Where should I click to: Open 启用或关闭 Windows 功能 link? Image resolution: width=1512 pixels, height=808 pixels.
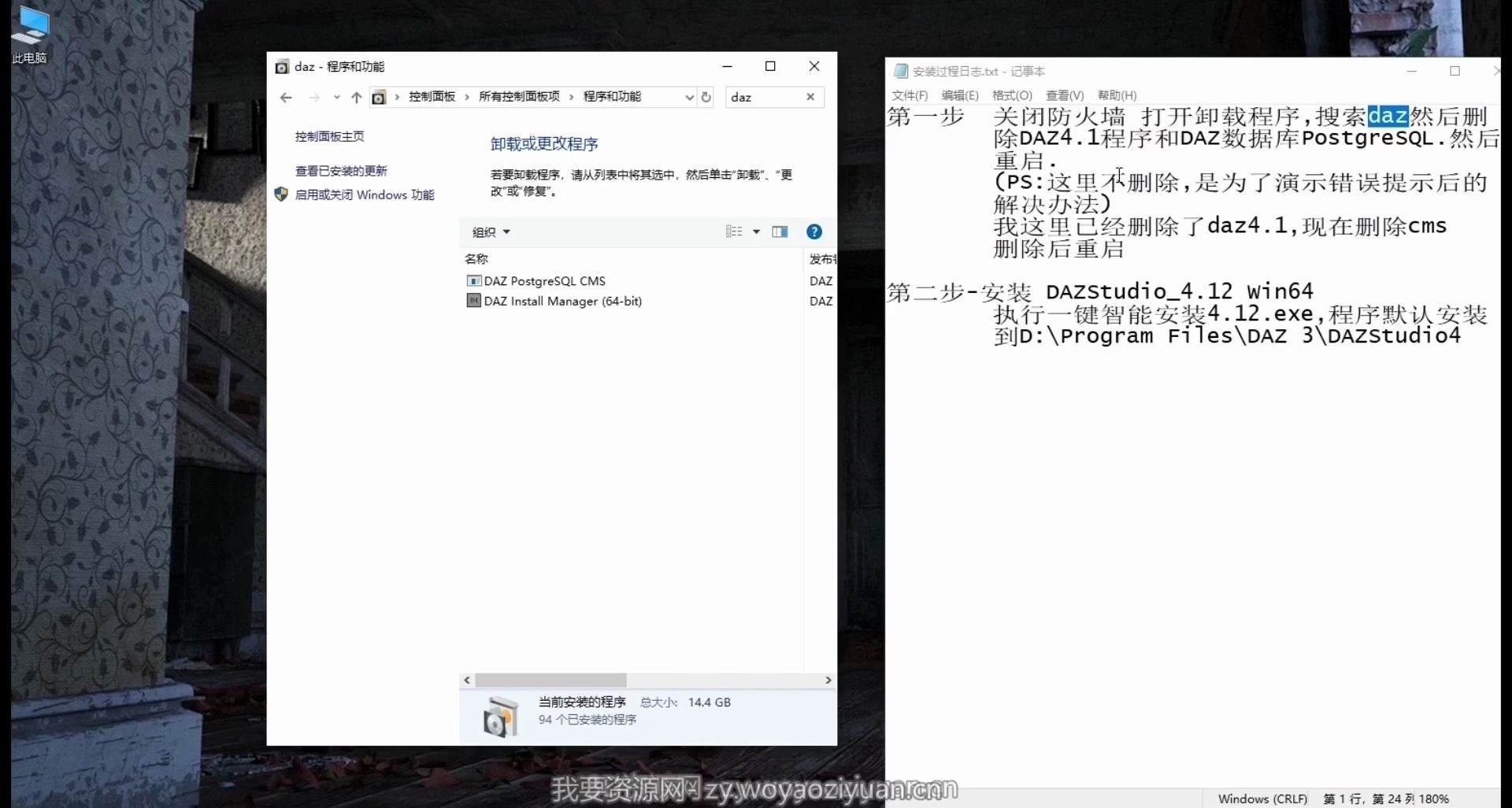point(365,195)
